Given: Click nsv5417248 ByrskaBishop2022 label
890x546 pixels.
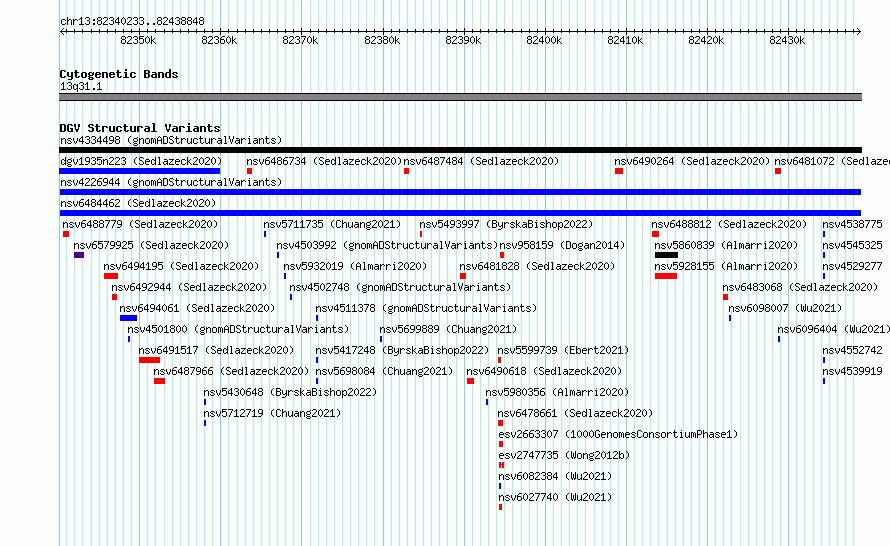Looking at the screenshot, I should point(402,350).
